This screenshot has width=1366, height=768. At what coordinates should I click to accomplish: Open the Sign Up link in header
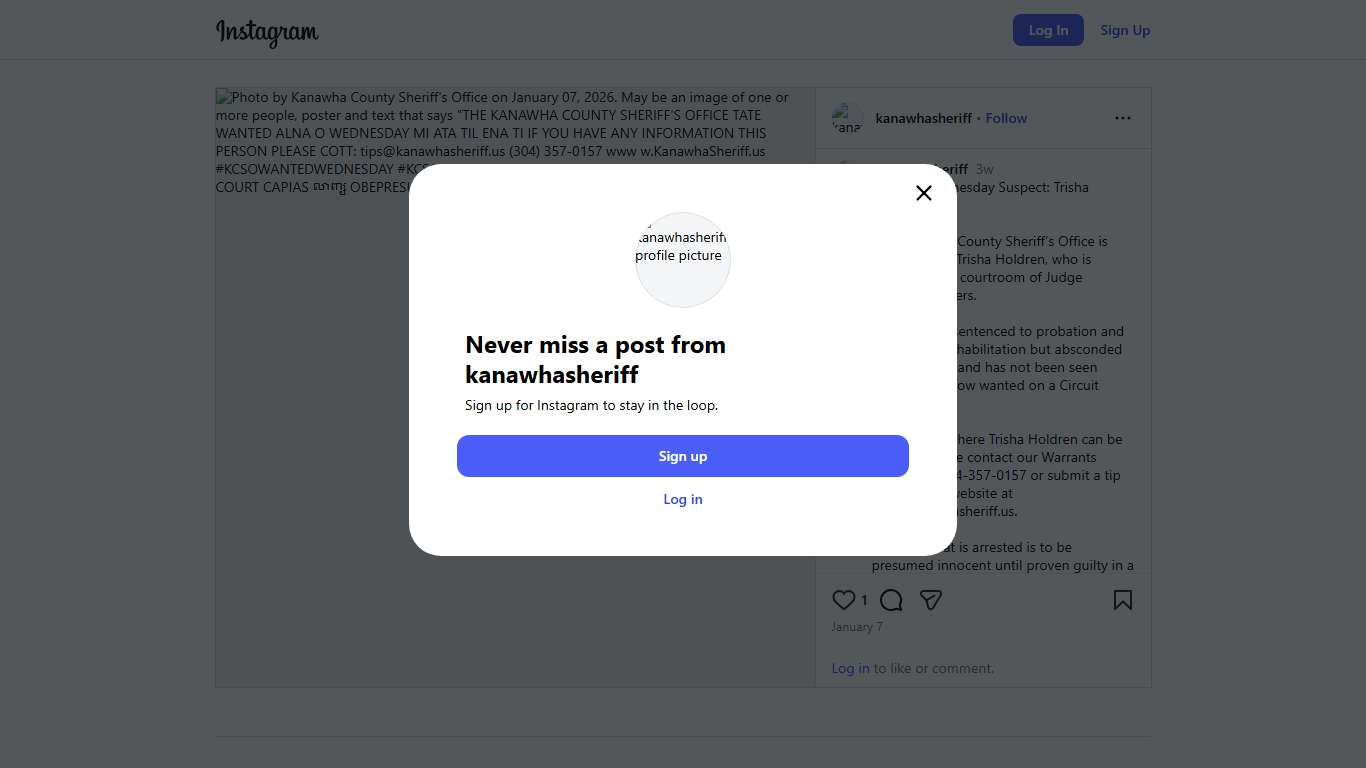pos(1125,30)
